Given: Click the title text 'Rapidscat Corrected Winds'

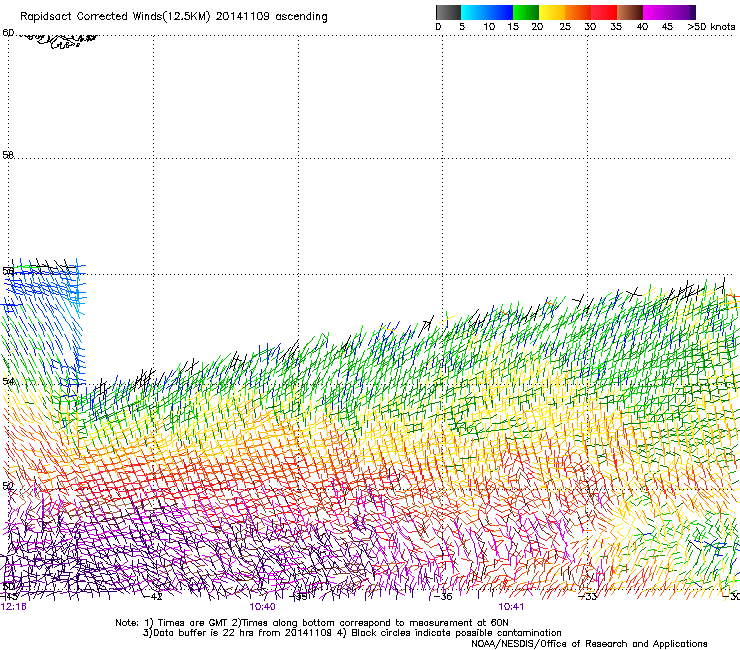Looking at the screenshot, I should (91, 17).
